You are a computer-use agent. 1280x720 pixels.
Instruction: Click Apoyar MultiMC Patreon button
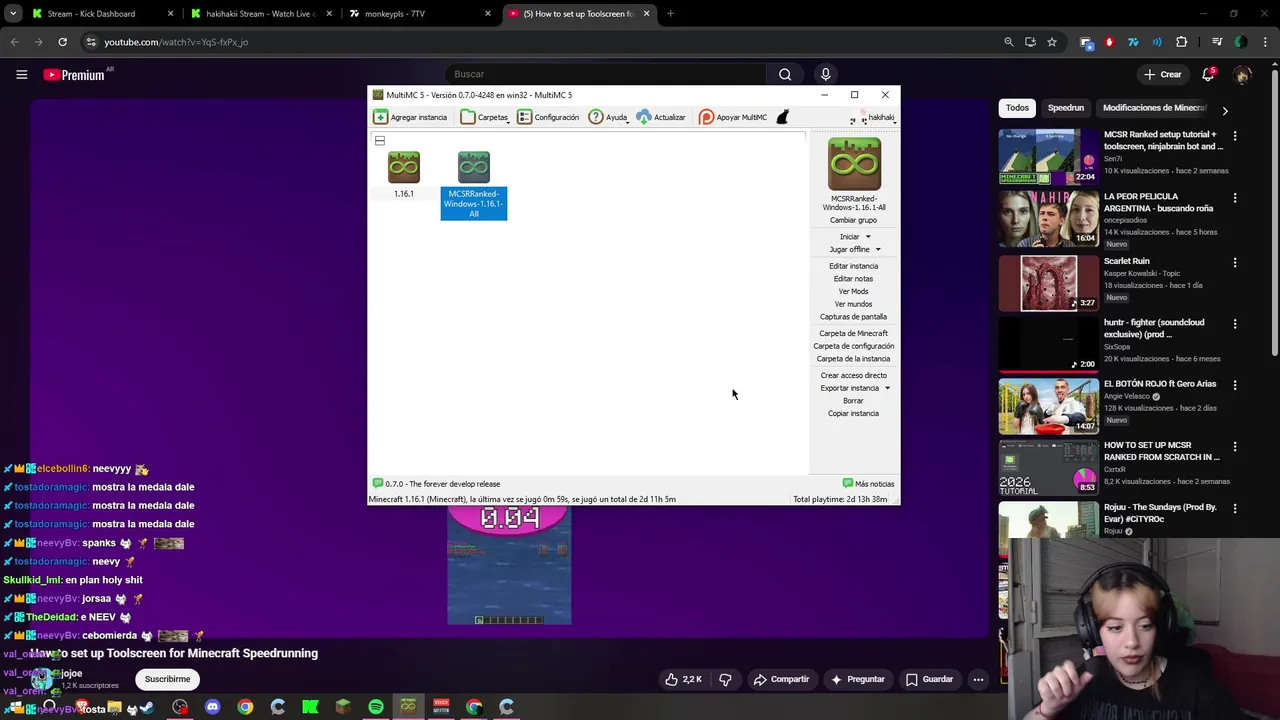pyautogui.click(x=733, y=117)
